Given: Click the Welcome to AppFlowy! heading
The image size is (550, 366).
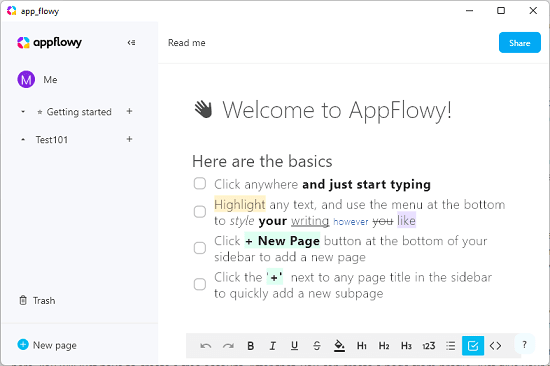Looking at the screenshot, I should click(x=337, y=110).
